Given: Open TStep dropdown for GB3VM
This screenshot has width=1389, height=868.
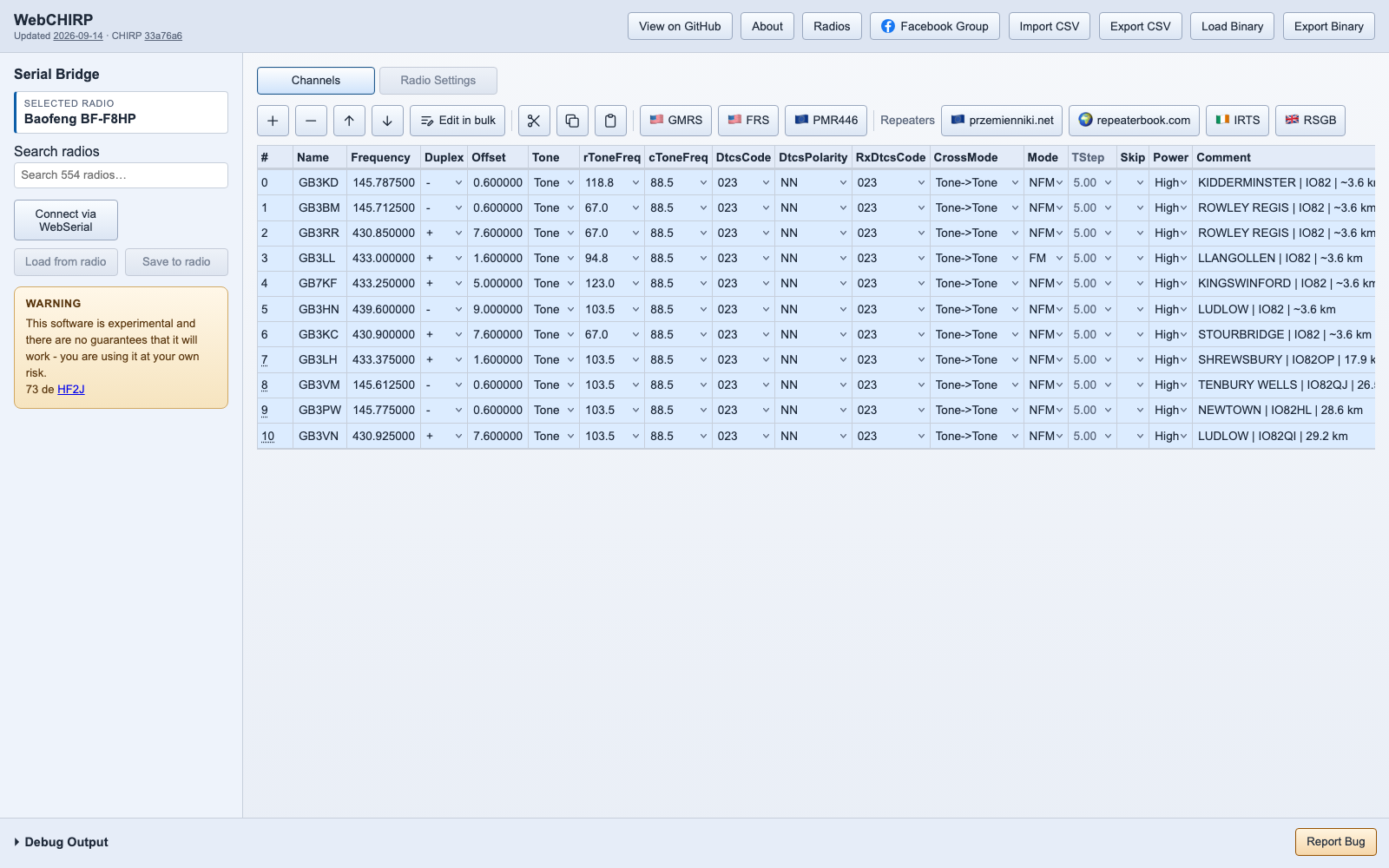Looking at the screenshot, I should (1092, 385).
